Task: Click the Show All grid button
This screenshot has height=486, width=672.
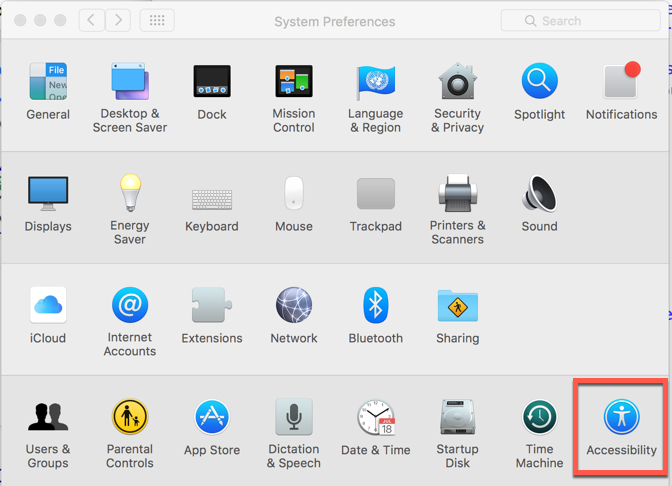Action: [157, 20]
